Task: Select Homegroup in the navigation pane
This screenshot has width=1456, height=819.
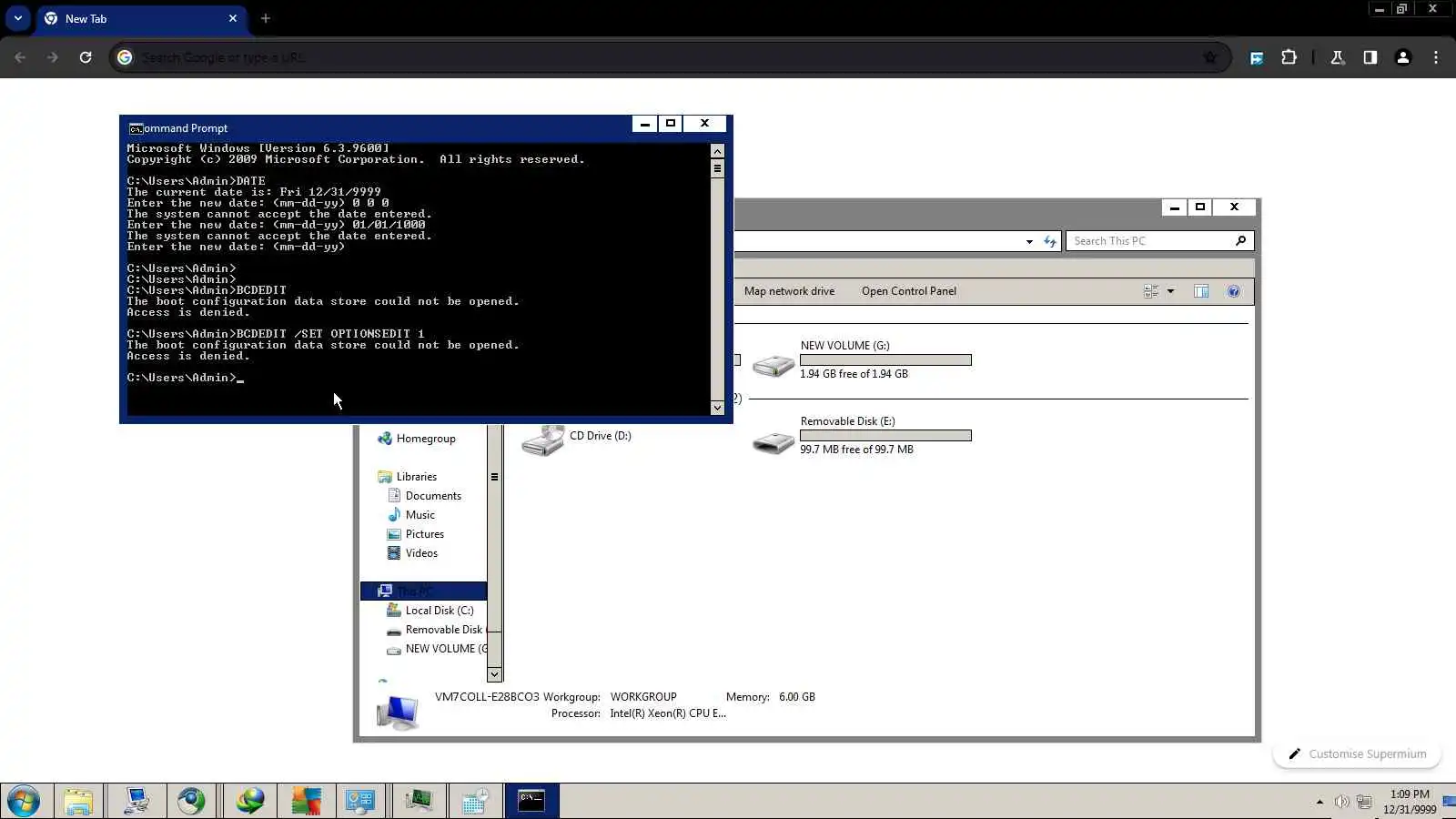Action: (x=417, y=439)
